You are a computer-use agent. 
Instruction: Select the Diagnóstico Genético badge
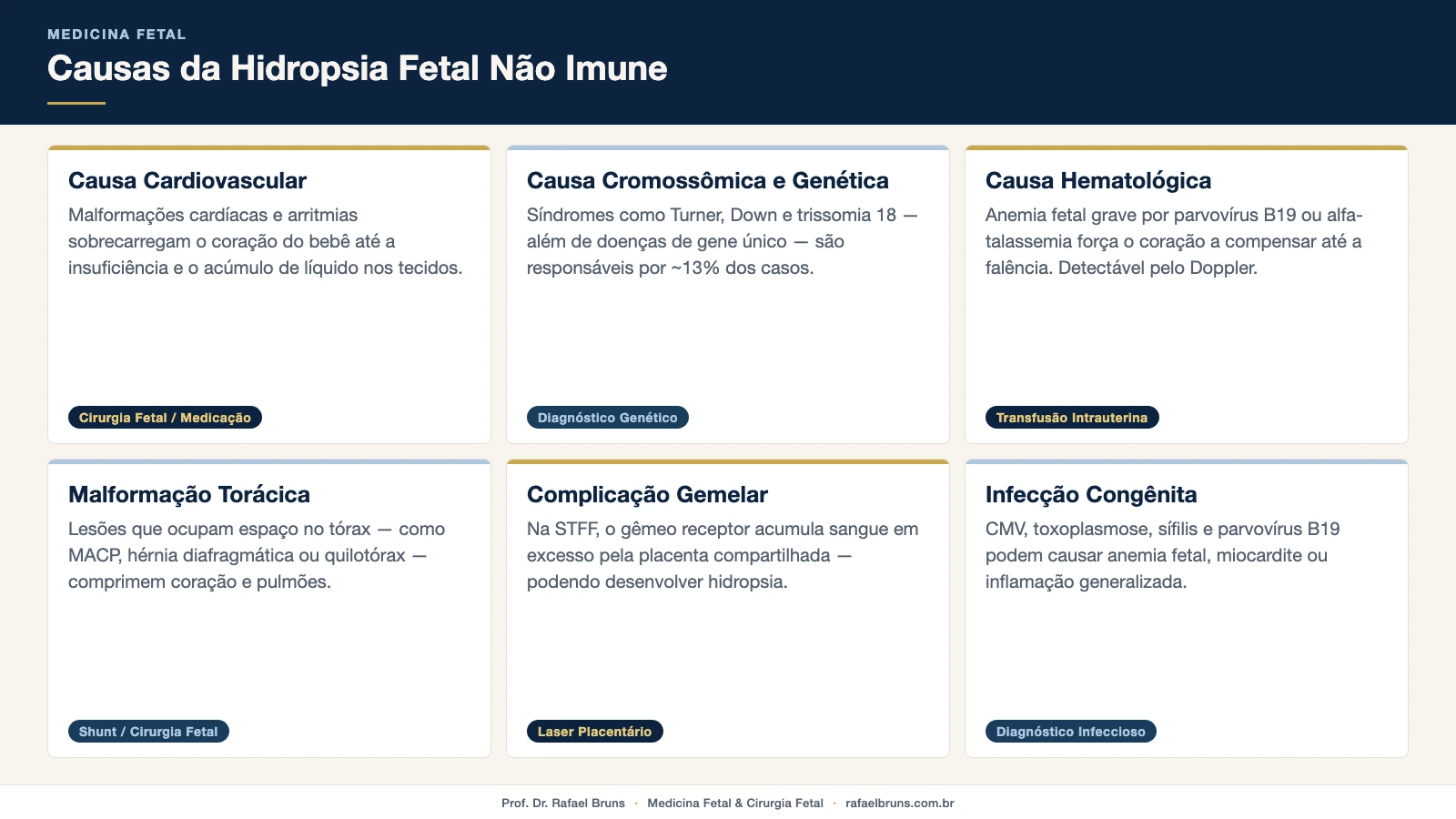click(x=608, y=418)
